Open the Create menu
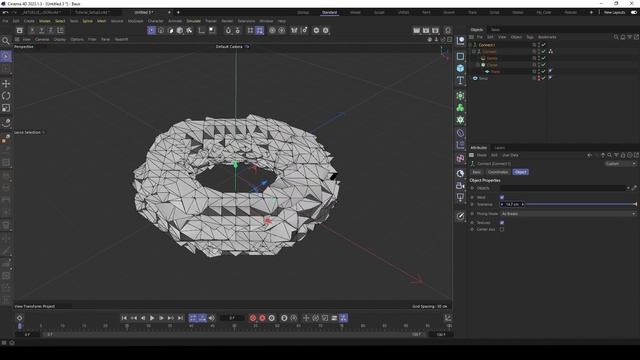 29,21
